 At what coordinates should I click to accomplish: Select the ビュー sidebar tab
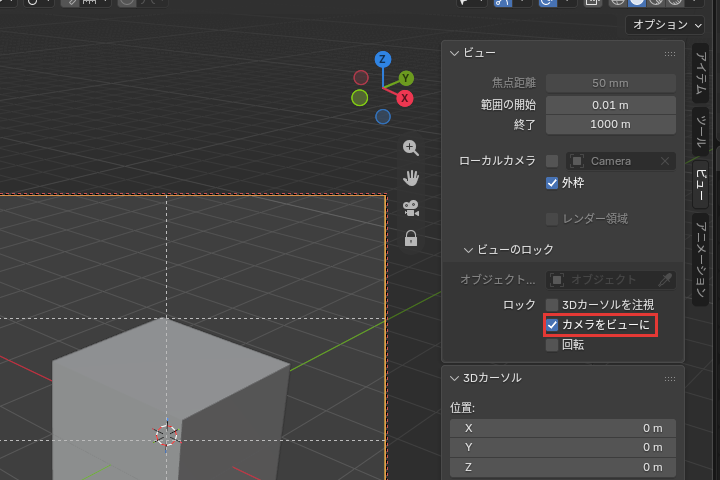pos(700,184)
